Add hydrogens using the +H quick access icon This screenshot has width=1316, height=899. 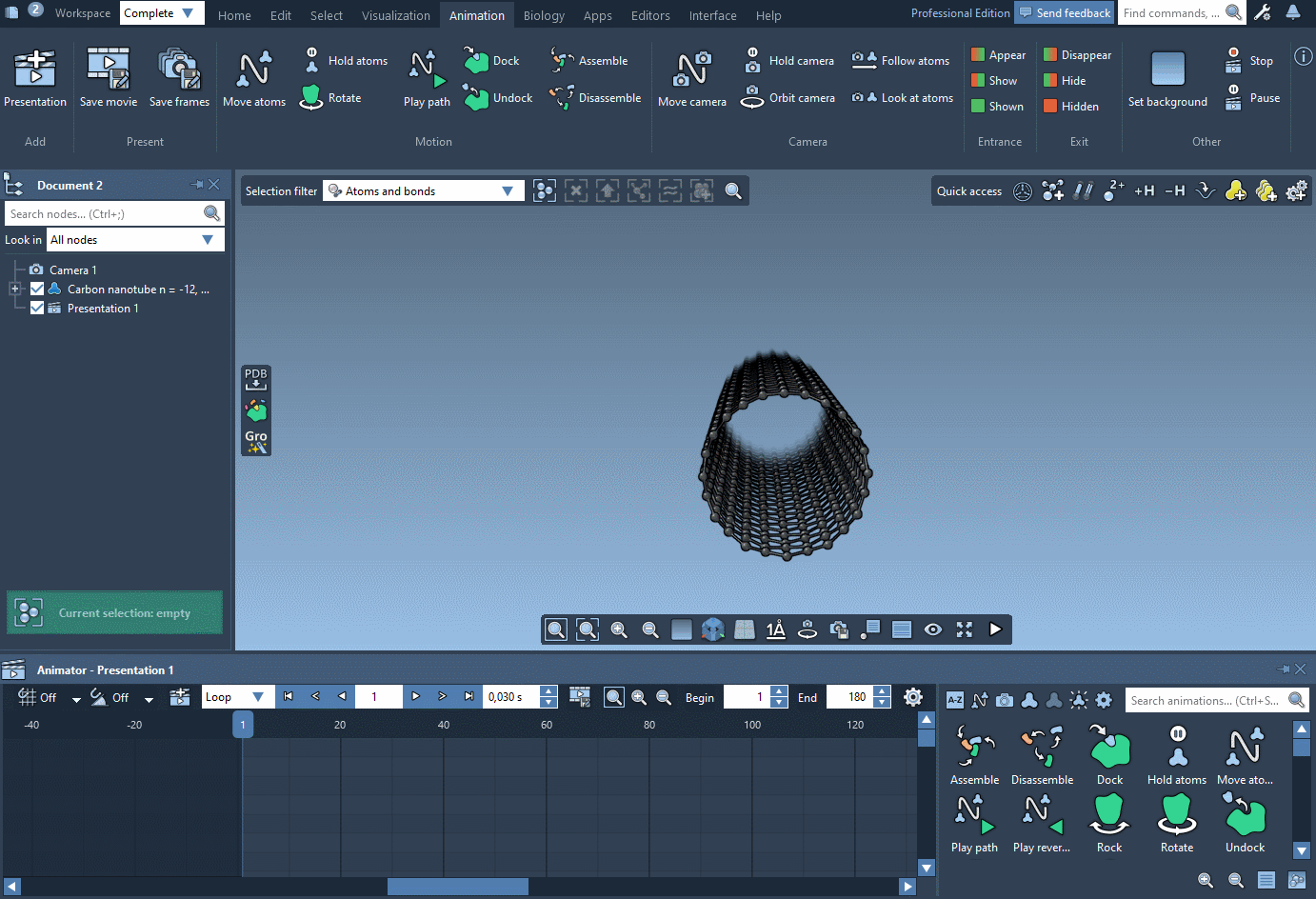click(x=1144, y=190)
